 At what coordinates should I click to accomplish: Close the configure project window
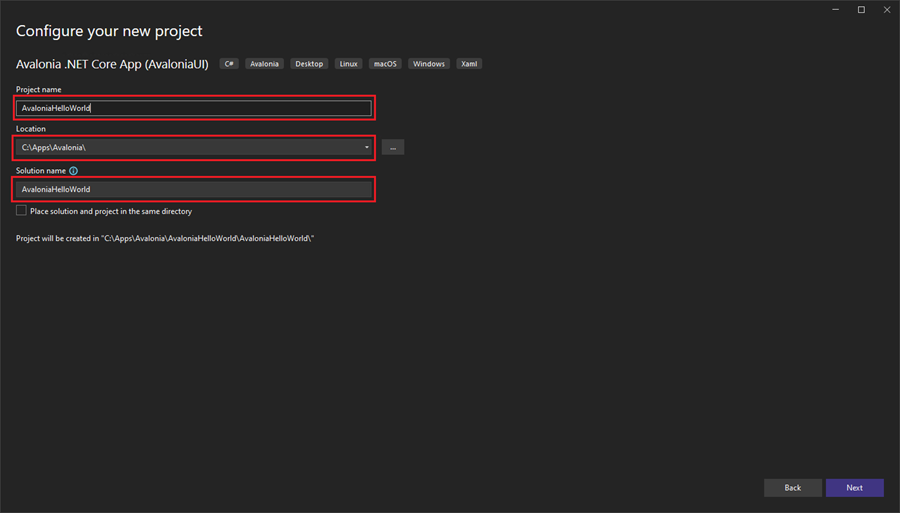click(887, 10)
